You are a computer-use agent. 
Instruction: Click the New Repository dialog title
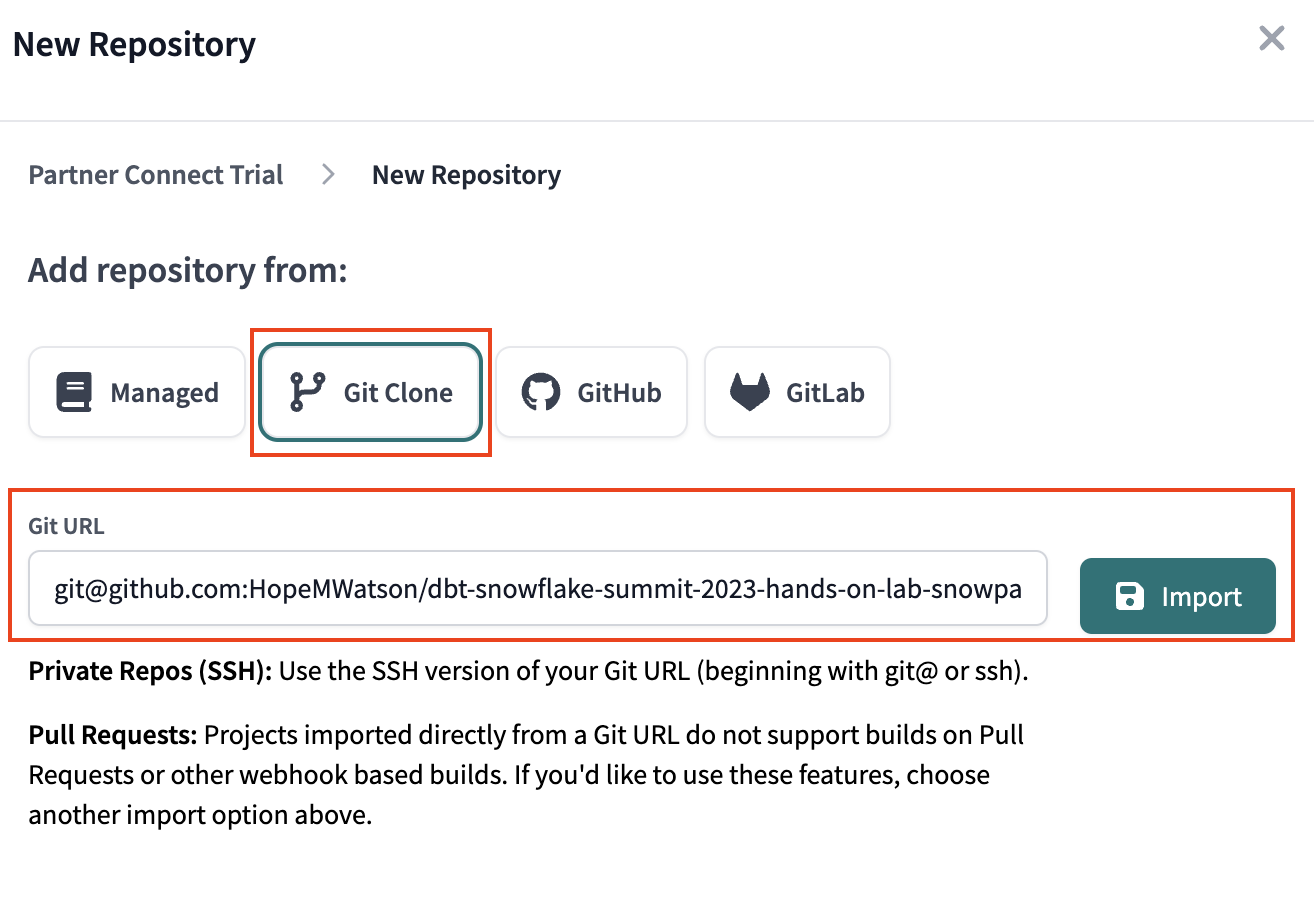click(x=133, y=43)
